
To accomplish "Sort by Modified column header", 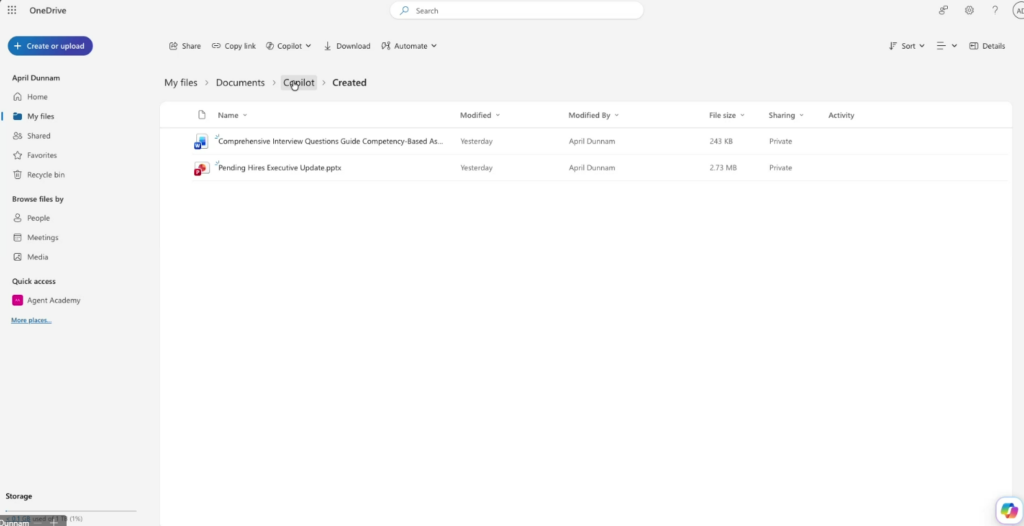I will 476,115.
